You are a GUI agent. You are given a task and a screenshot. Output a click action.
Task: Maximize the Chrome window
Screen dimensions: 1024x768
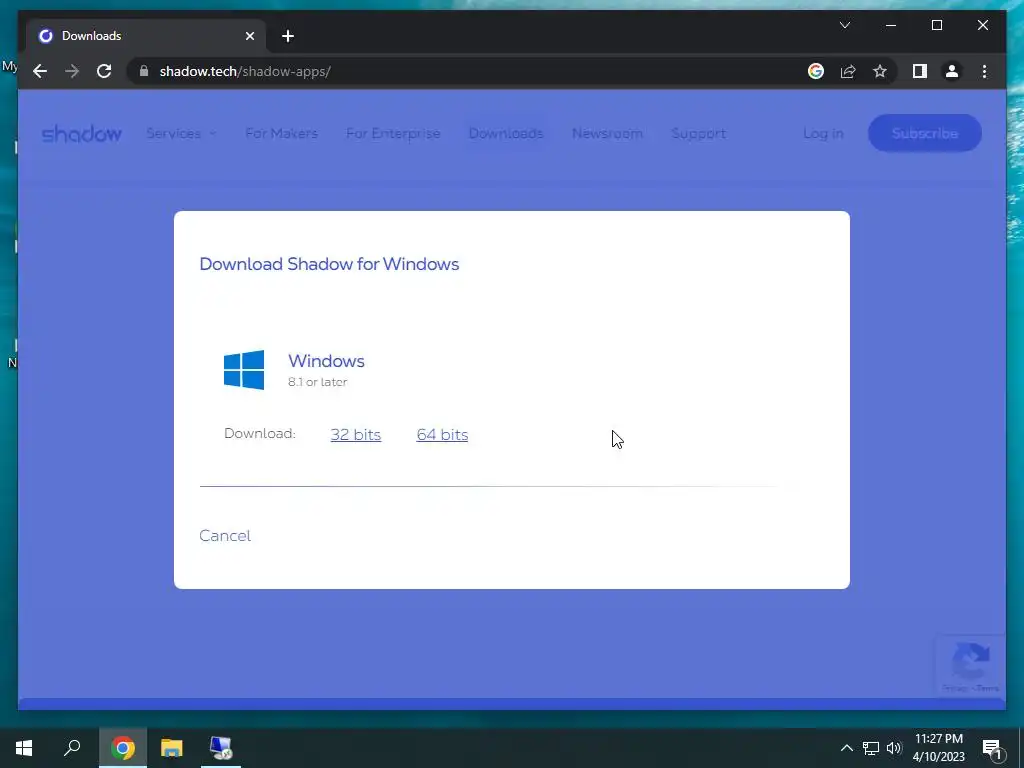coord(936,25)
